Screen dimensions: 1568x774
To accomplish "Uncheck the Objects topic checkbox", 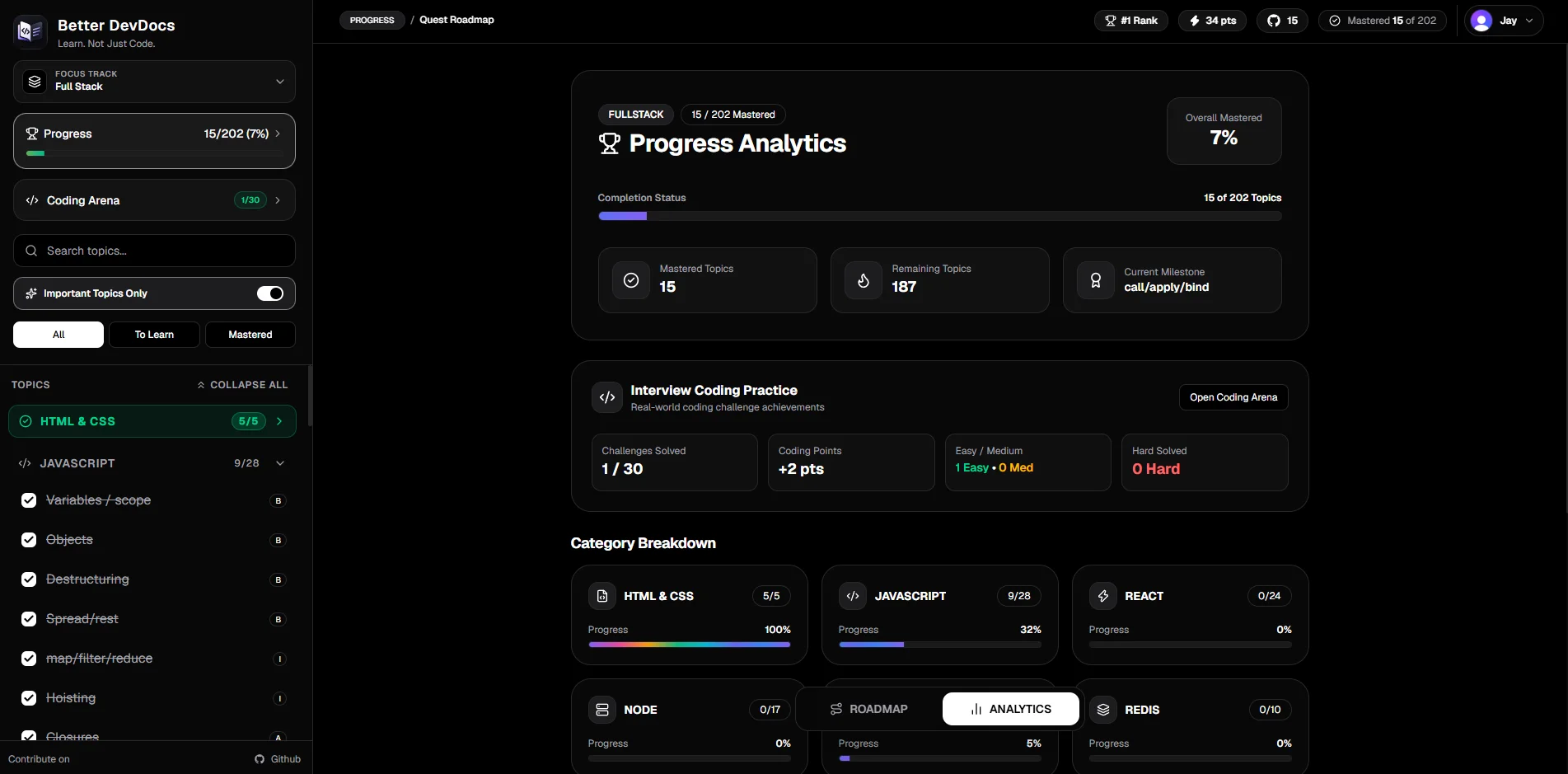I will (29, 540).
